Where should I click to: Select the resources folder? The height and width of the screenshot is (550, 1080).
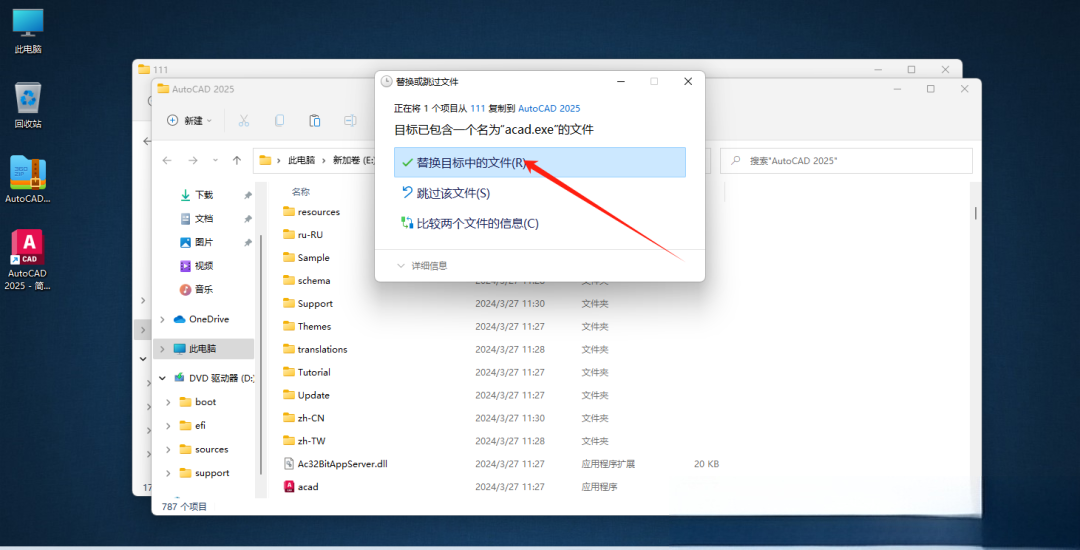coord(319,212)
